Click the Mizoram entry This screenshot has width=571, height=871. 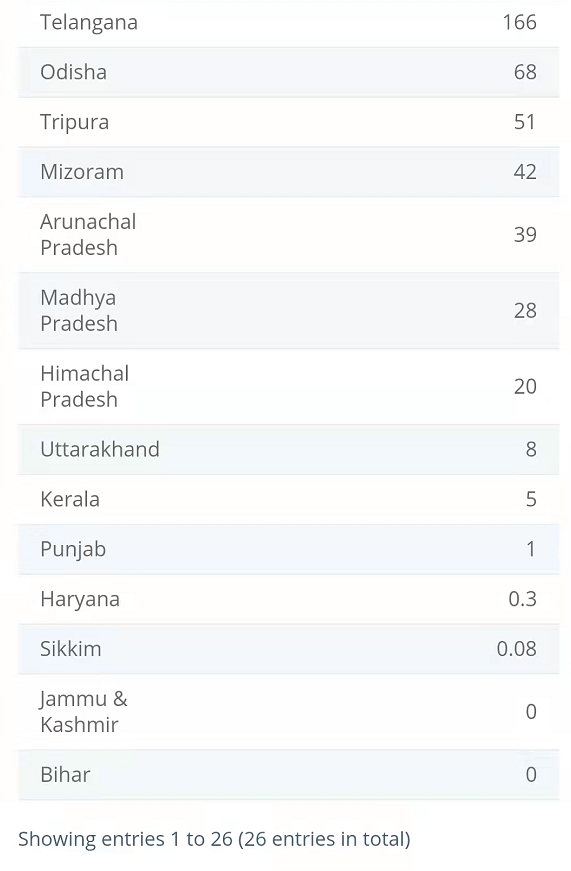click(82, 172)
